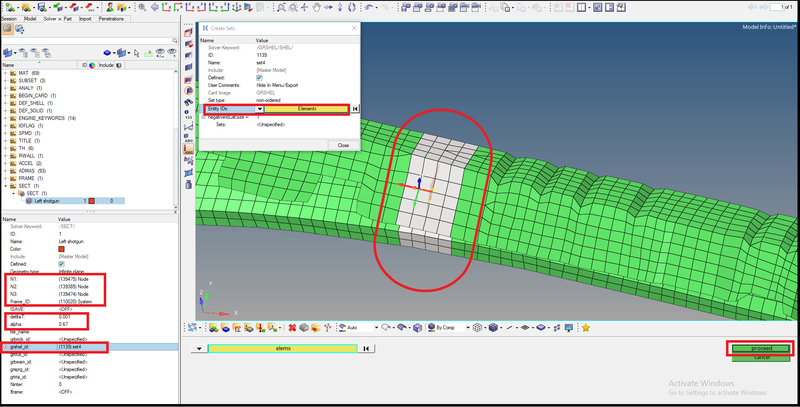Image resolution: width=800 pixels, height=407 pixels.
Task: Click the next page arrow beside the page number
Action: (766, 7)
